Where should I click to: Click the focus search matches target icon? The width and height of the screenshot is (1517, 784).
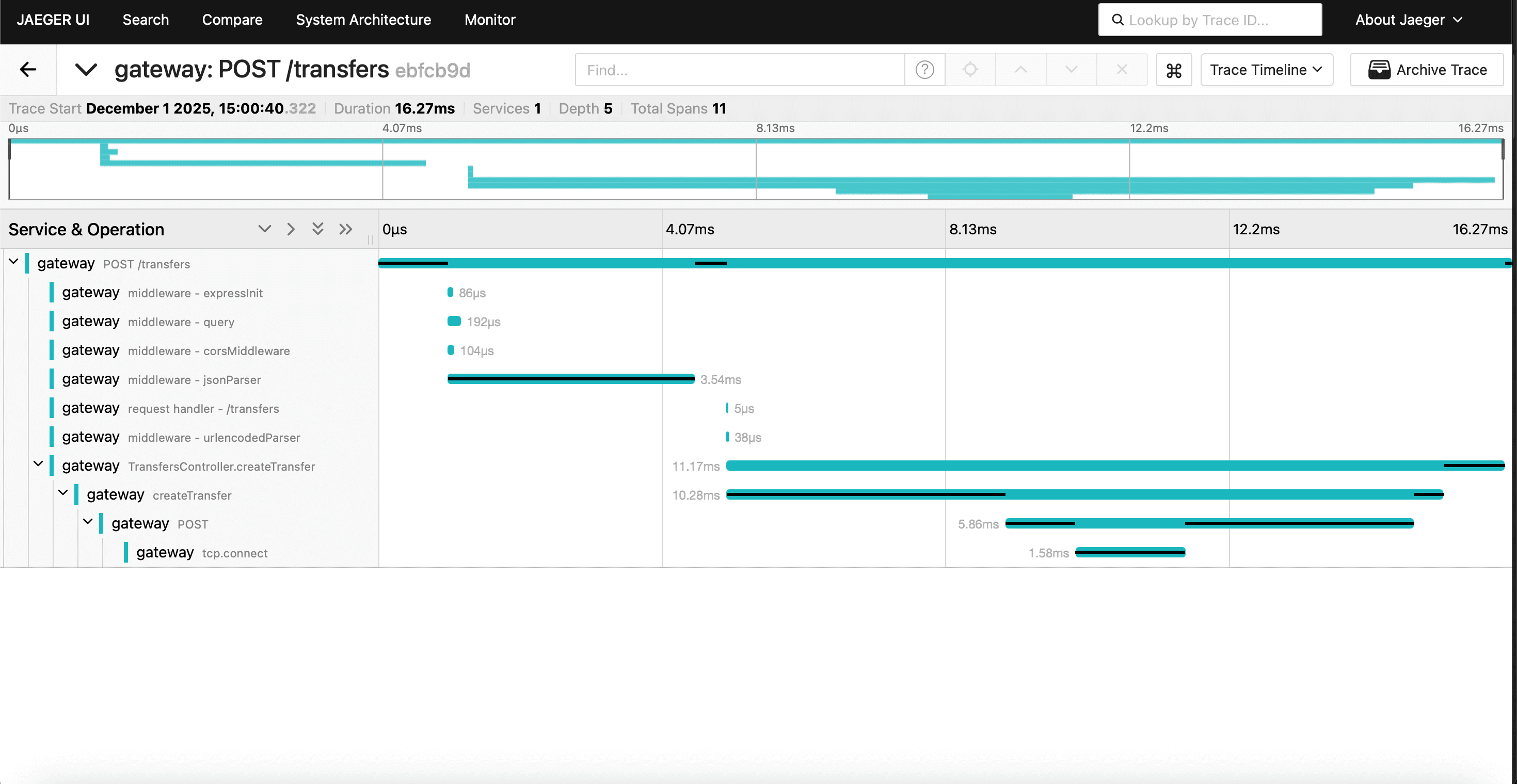pyautogui.click(x=970, y=70)
